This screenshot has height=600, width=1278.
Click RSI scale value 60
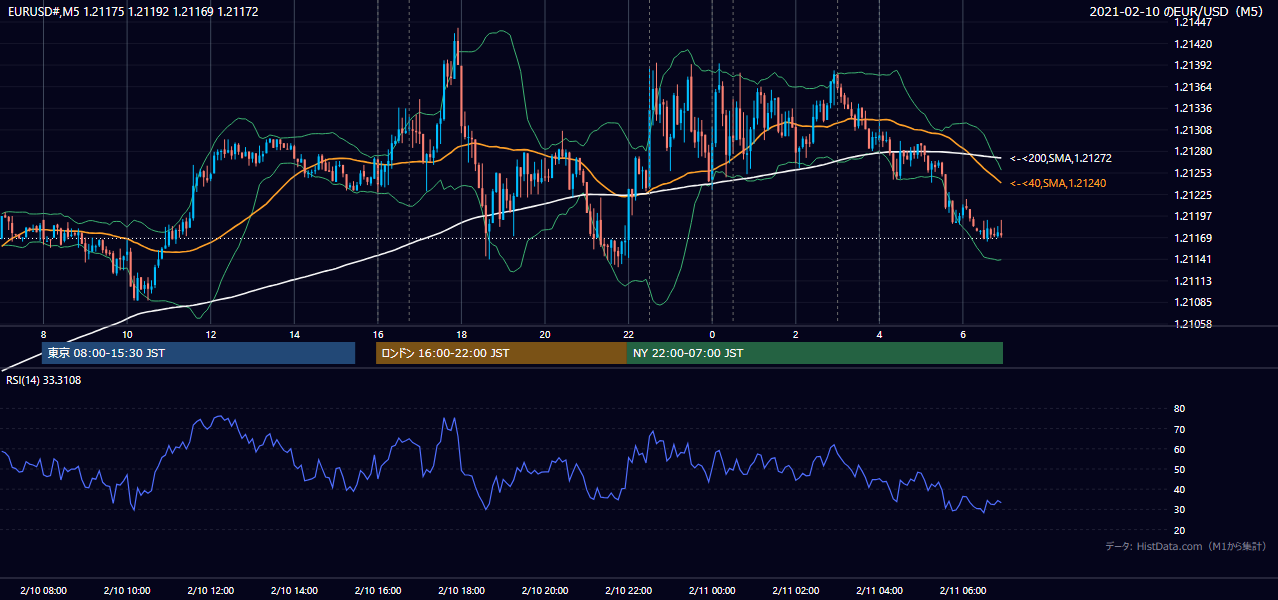(x=1180, y=449)
